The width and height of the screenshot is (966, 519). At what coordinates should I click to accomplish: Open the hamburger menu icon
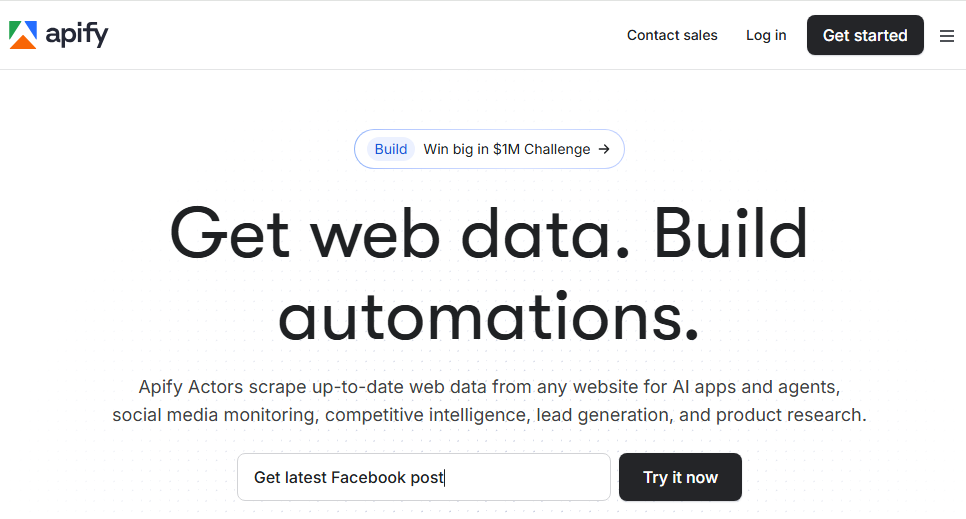(x=946, y=36)
